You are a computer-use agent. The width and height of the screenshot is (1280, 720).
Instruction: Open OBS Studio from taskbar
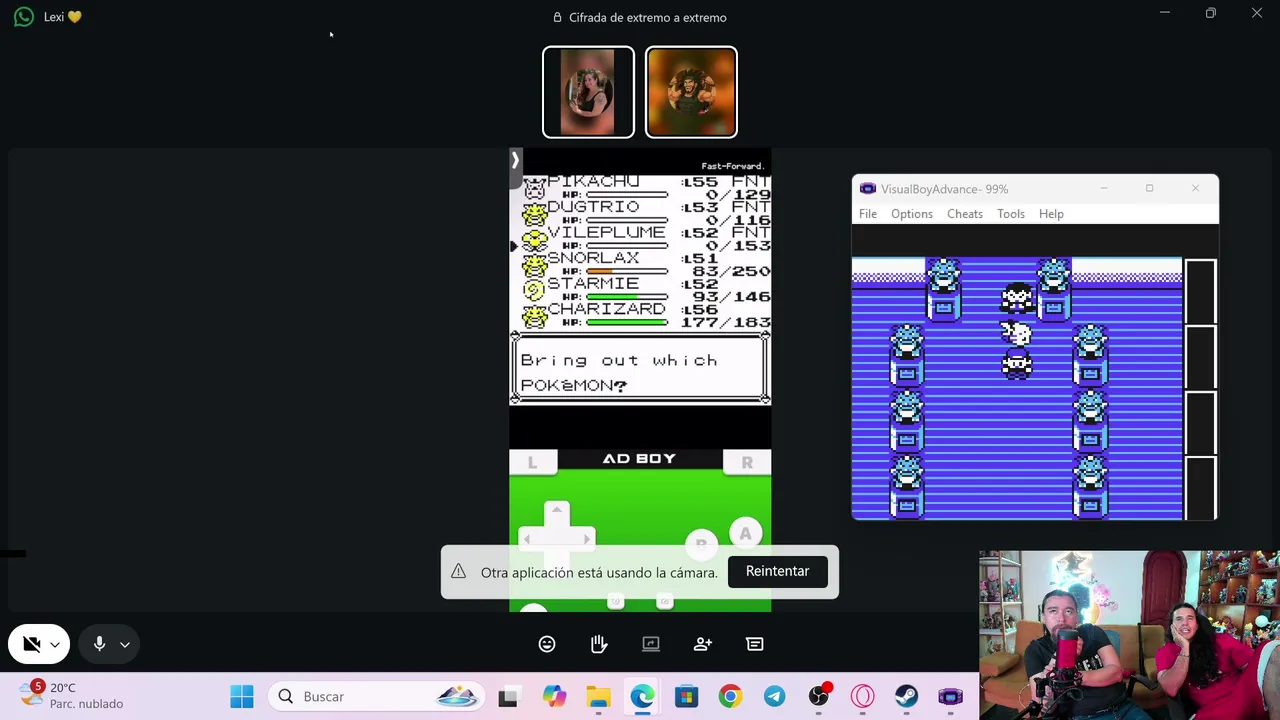pos(819,696)
